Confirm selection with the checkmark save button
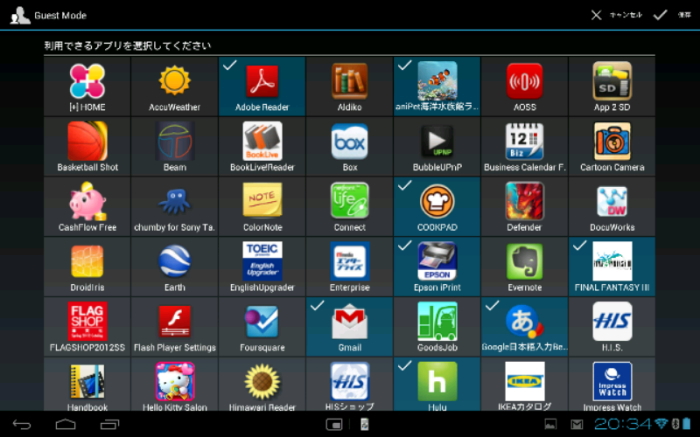Screen dimensions: 700x437 [x=666, y=15]
